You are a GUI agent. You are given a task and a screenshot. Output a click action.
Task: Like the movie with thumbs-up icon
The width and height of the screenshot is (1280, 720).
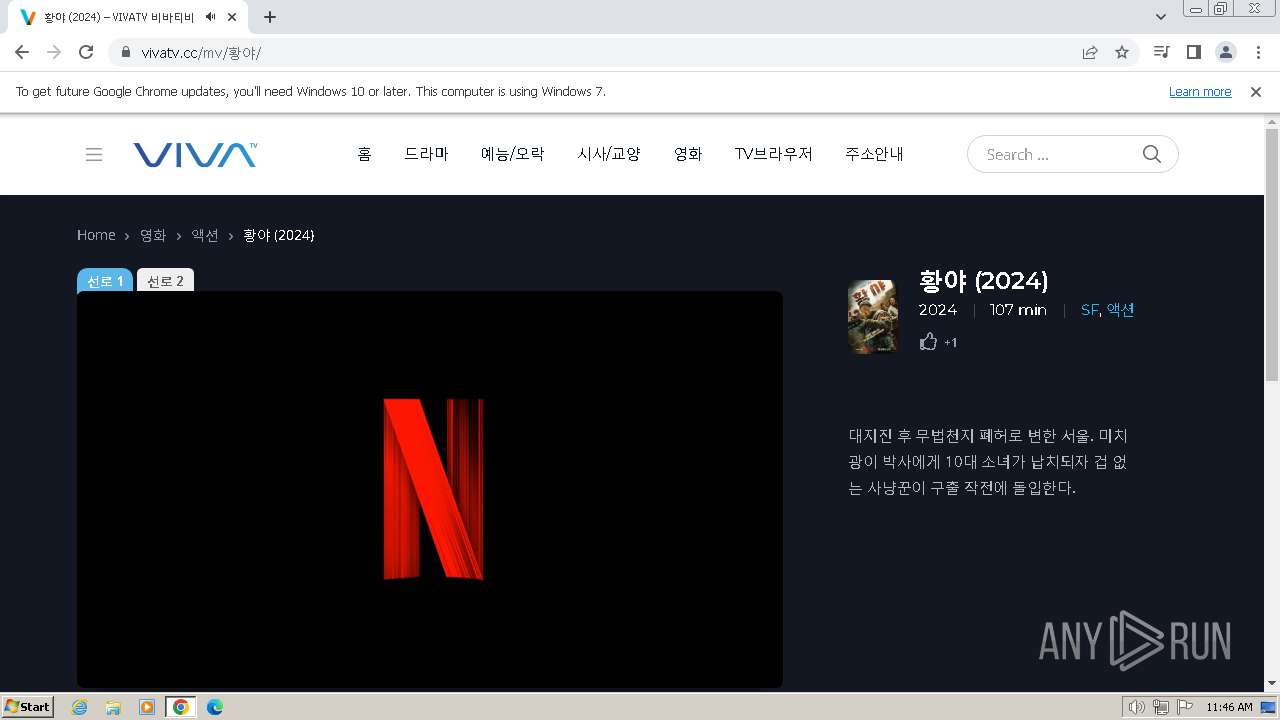pyautogui.click(x=929, y=342)
